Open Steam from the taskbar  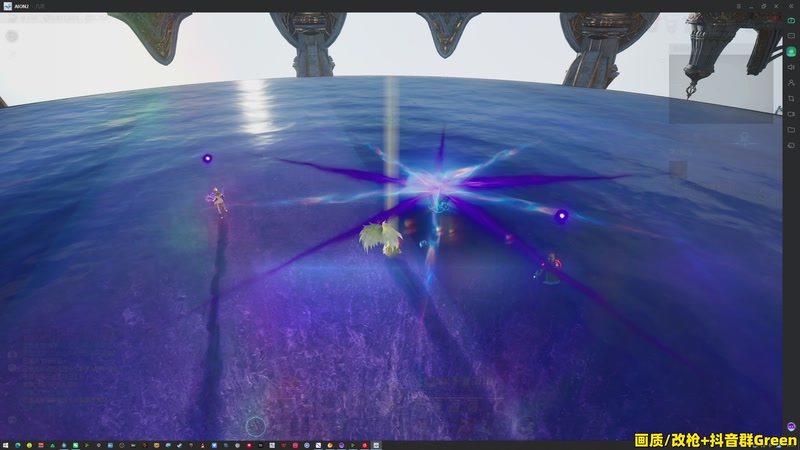pos(179,445)
